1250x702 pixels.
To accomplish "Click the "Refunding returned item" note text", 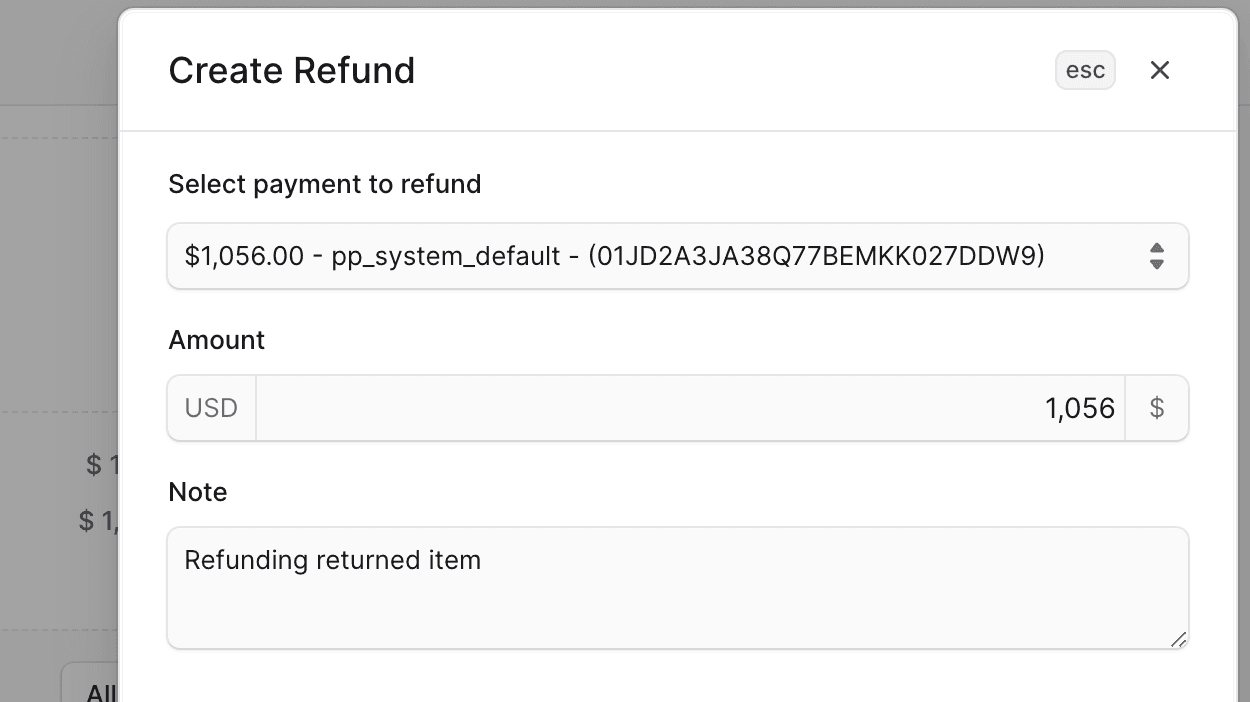I will coord(333,560).
